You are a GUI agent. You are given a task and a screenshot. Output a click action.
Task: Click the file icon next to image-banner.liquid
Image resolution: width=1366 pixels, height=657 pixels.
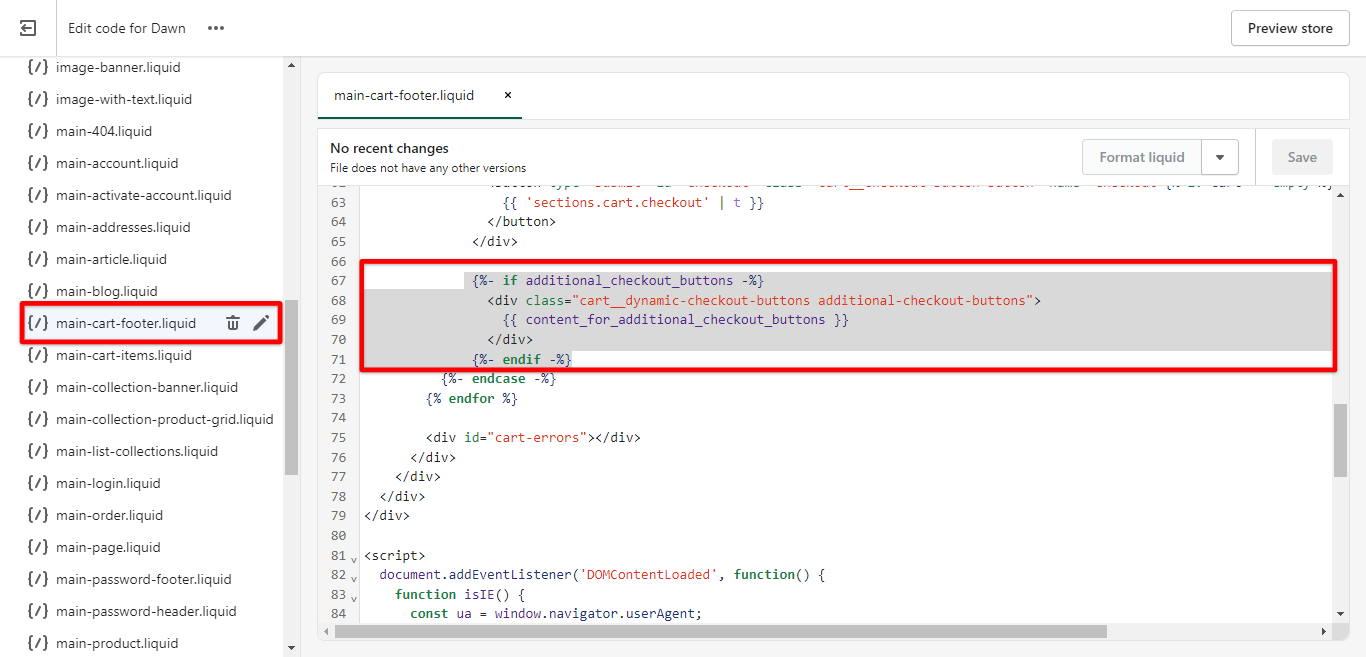tap(38, 67)
